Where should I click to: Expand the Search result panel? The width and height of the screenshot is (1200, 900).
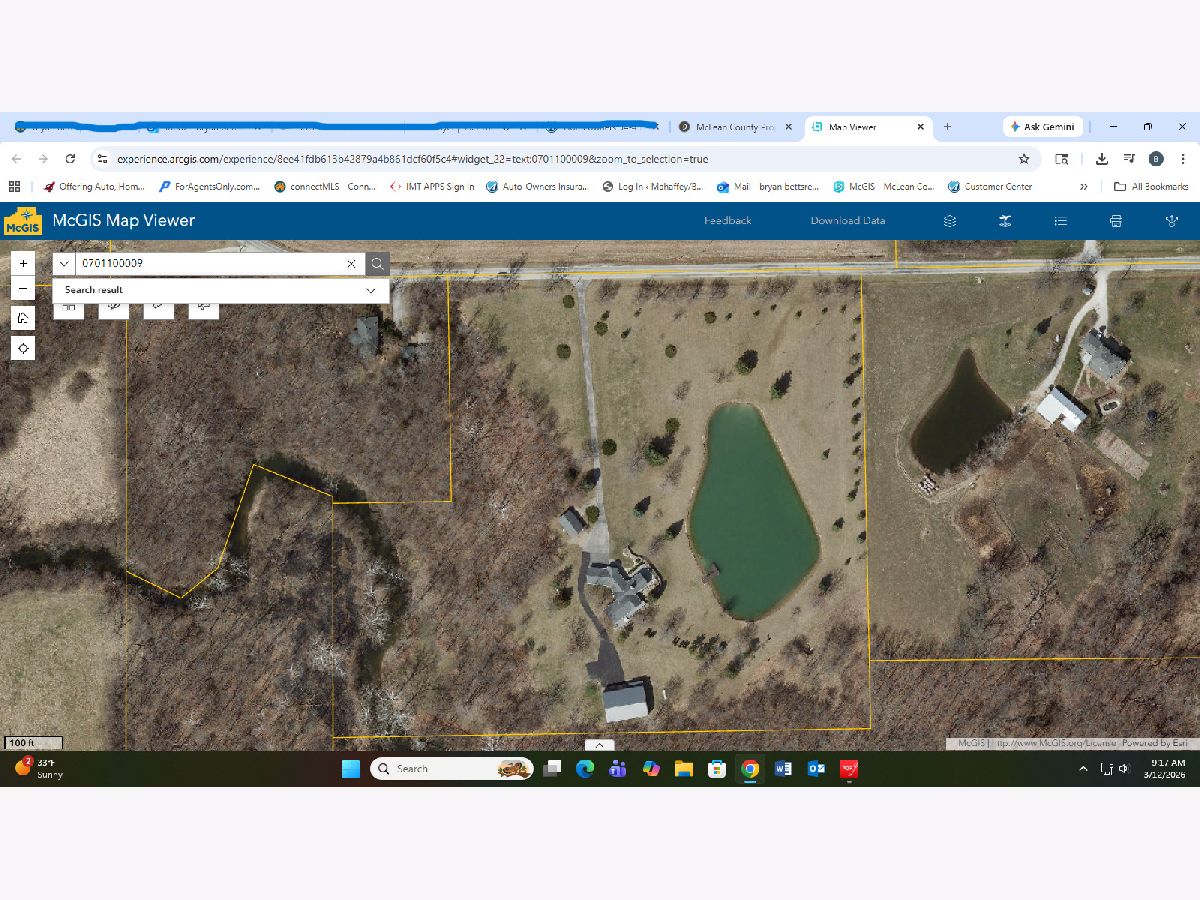(x=370, y=290)
